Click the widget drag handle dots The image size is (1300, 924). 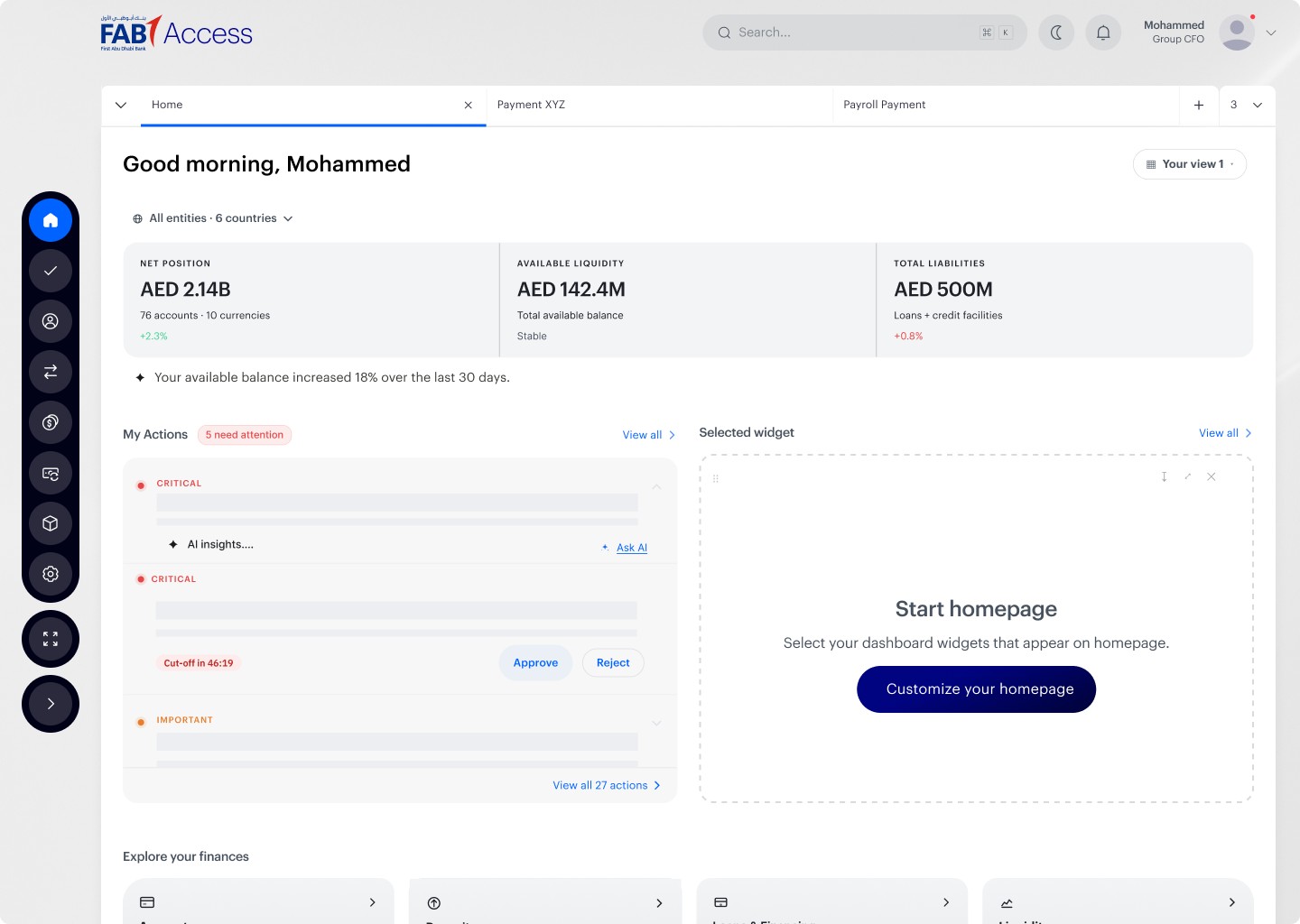pos(716,478)
